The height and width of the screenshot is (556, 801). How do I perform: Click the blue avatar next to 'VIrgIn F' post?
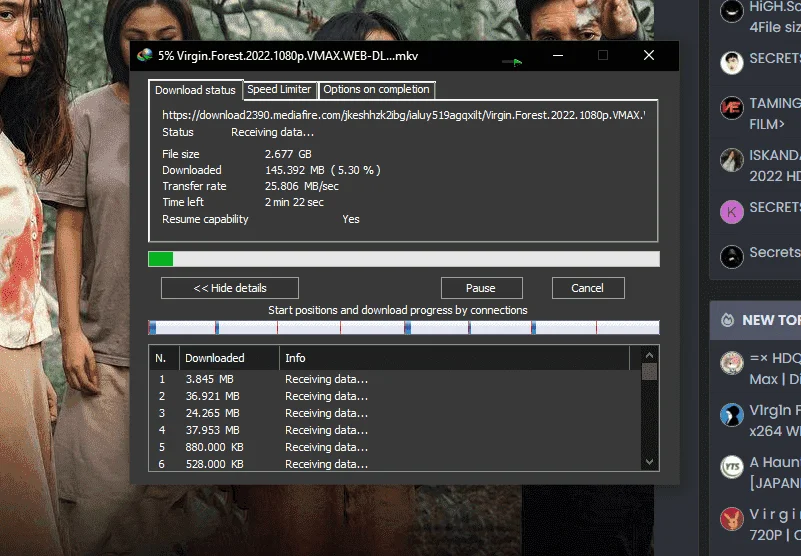click(x=732, y=415)
